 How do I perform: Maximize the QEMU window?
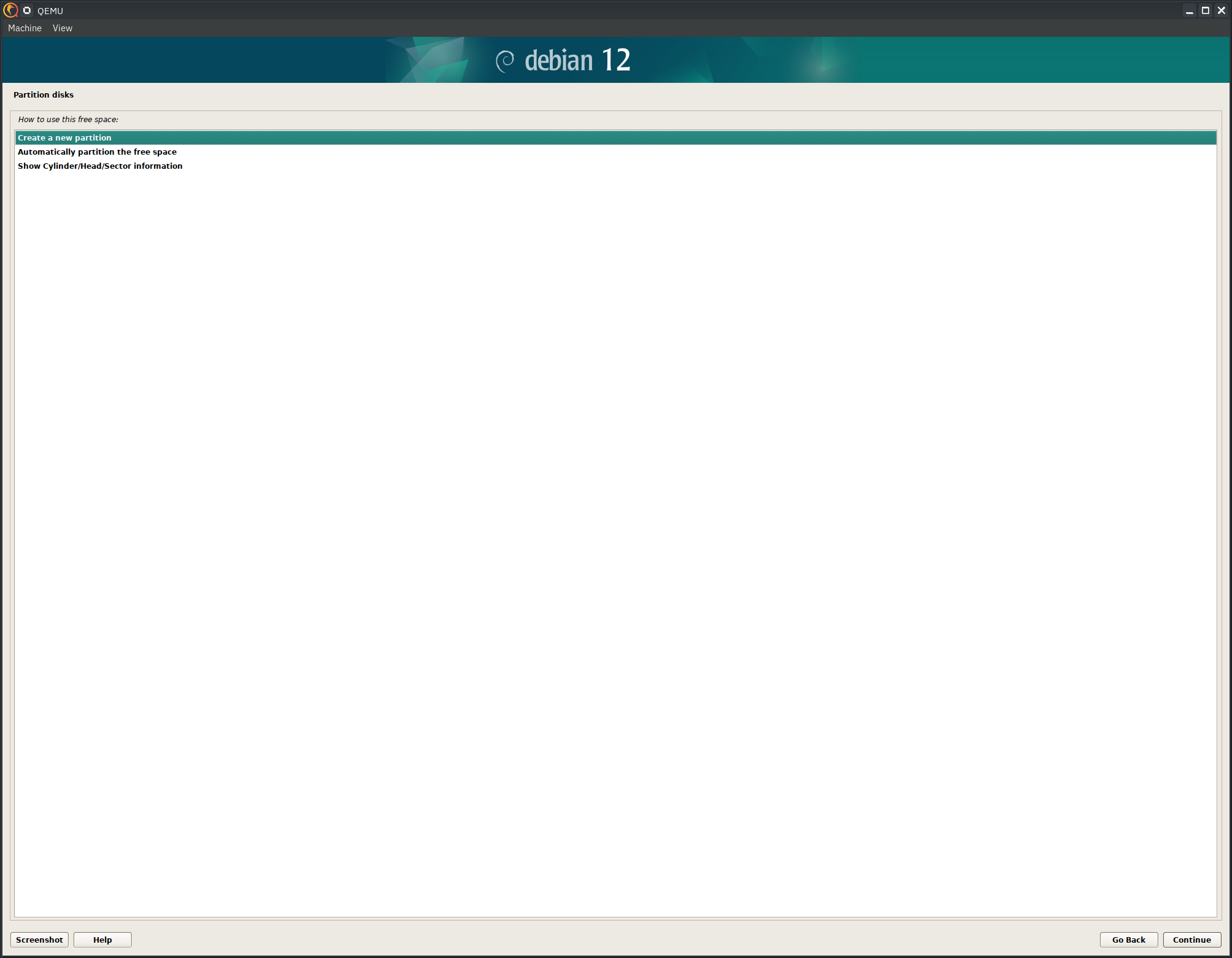(x=1205, y=10)
